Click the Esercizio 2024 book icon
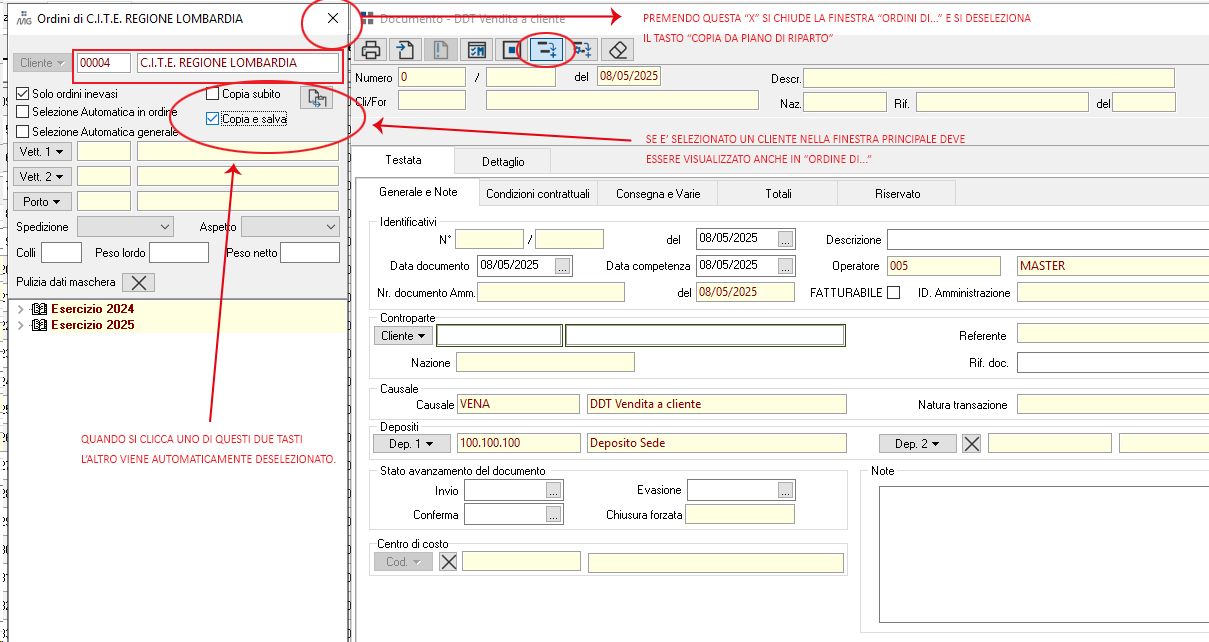Screen dimensions: 1209x642 tap(40, 309)
